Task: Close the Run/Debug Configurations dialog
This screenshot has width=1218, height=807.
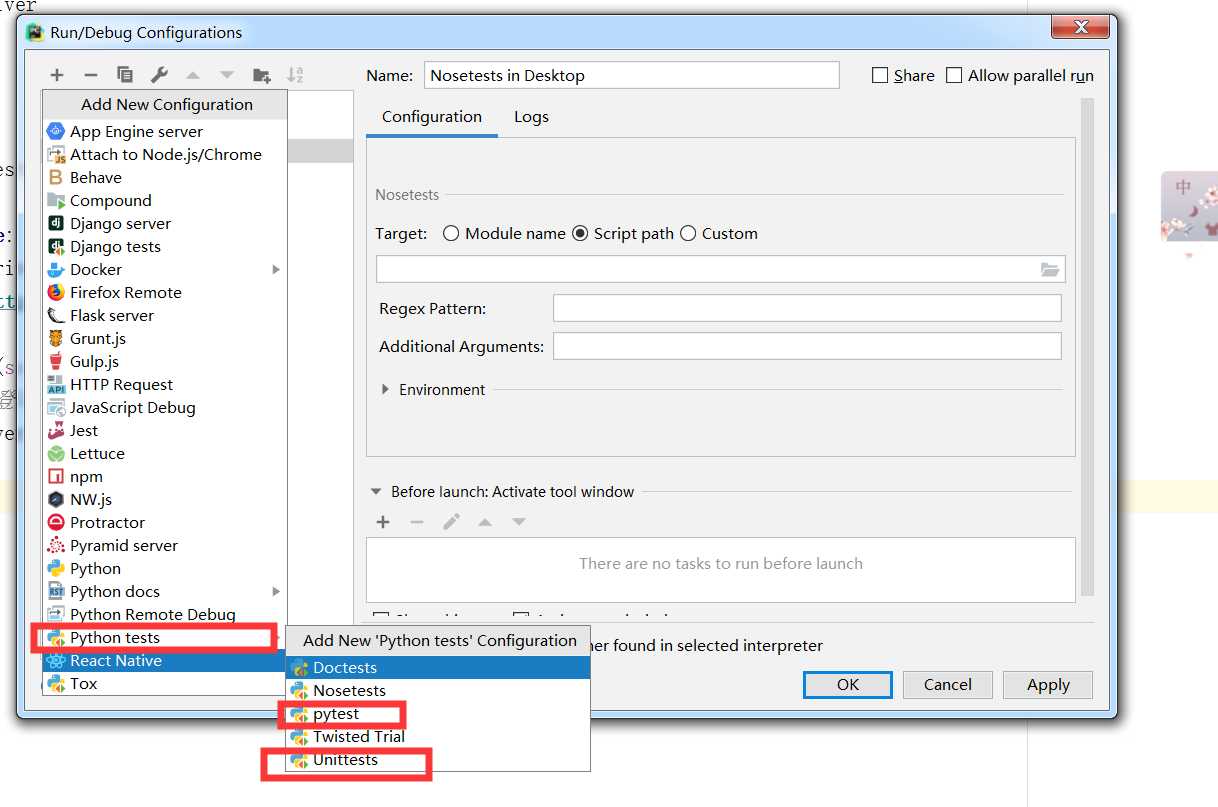Action: click(1079, 27)
